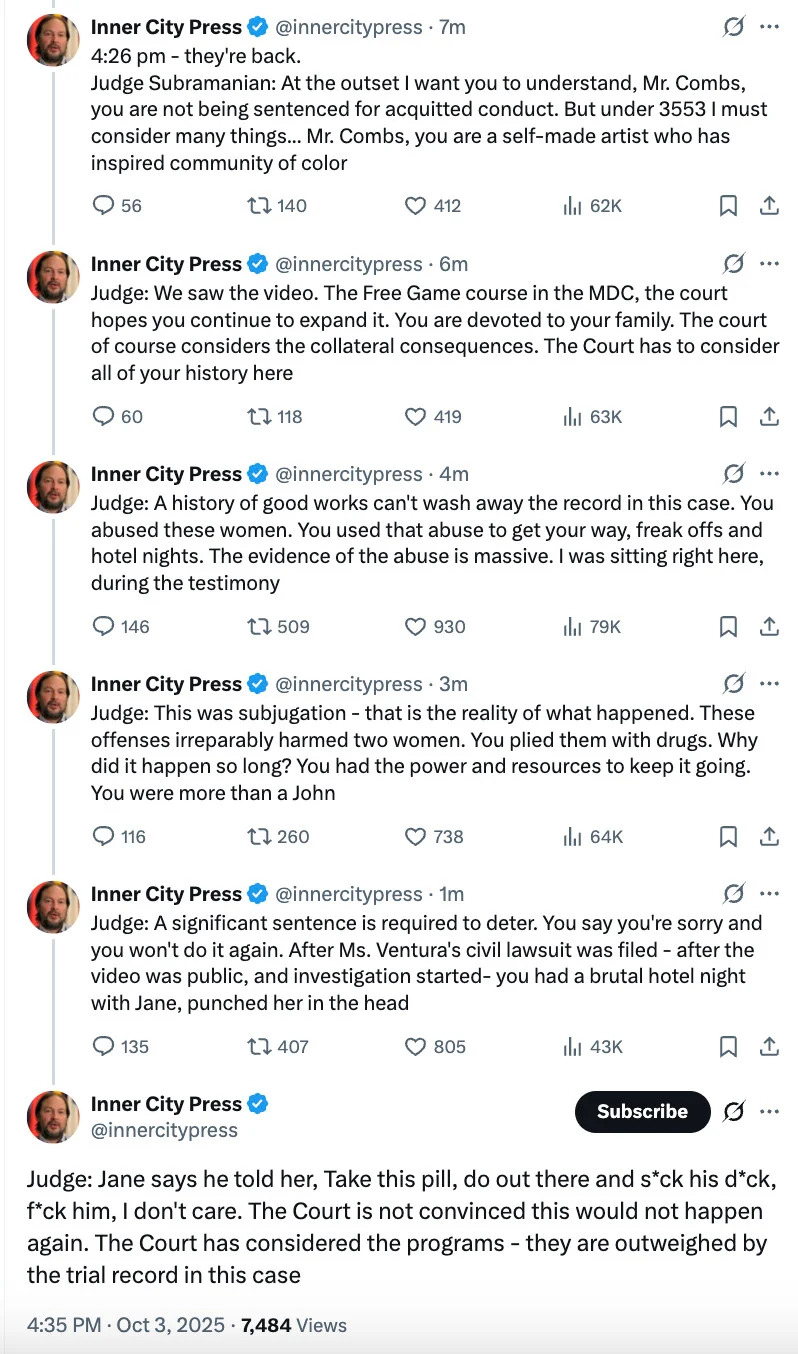Open more options beside Subscribe button
The image size is (798, 1354).
(769, 1111)
